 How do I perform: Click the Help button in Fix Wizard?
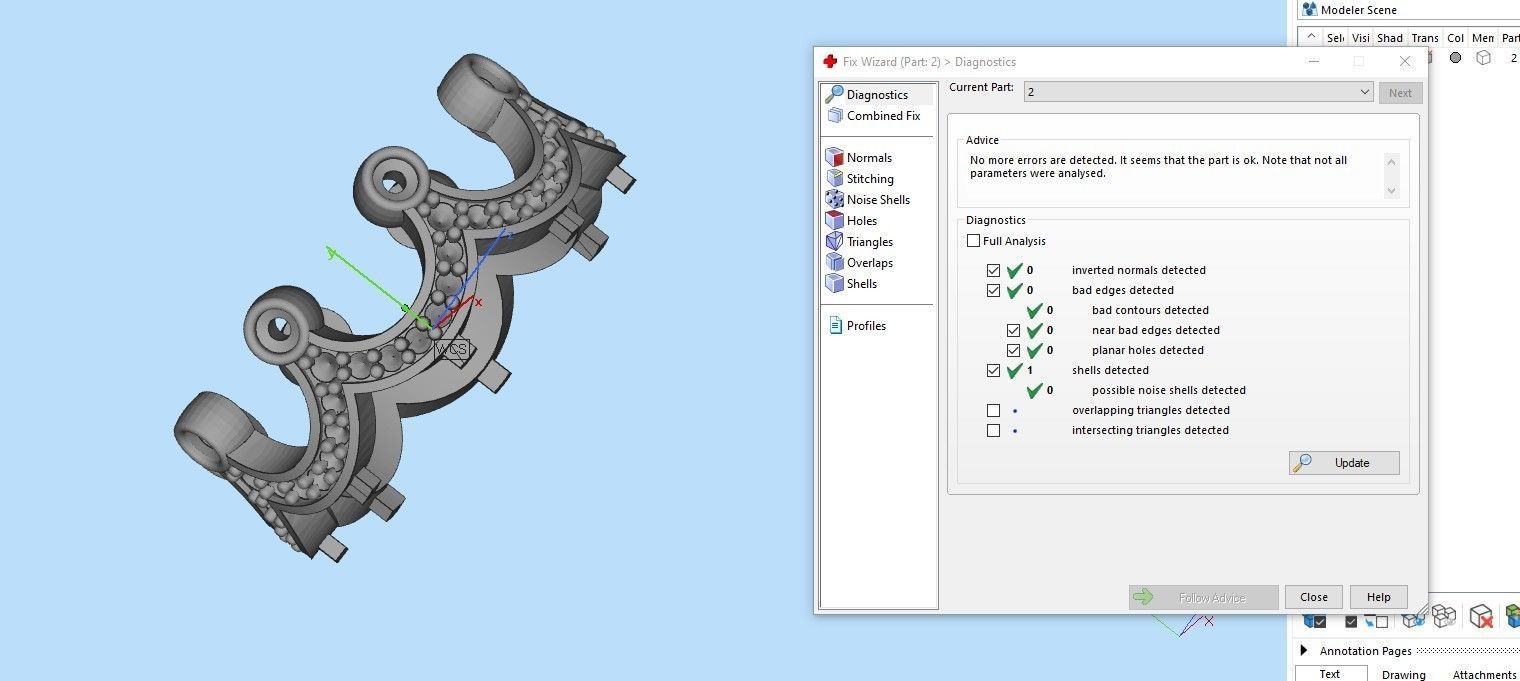(x=1378, y=597)
